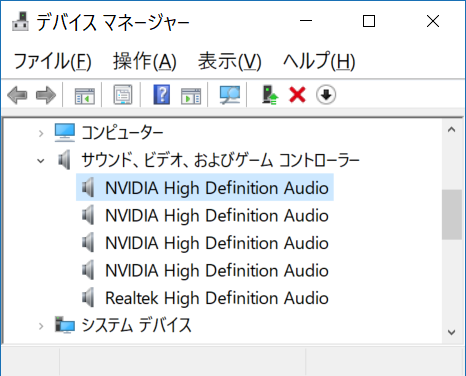
Task: Click the サウンド category speaker icon
Action: (x=64, y=160)
